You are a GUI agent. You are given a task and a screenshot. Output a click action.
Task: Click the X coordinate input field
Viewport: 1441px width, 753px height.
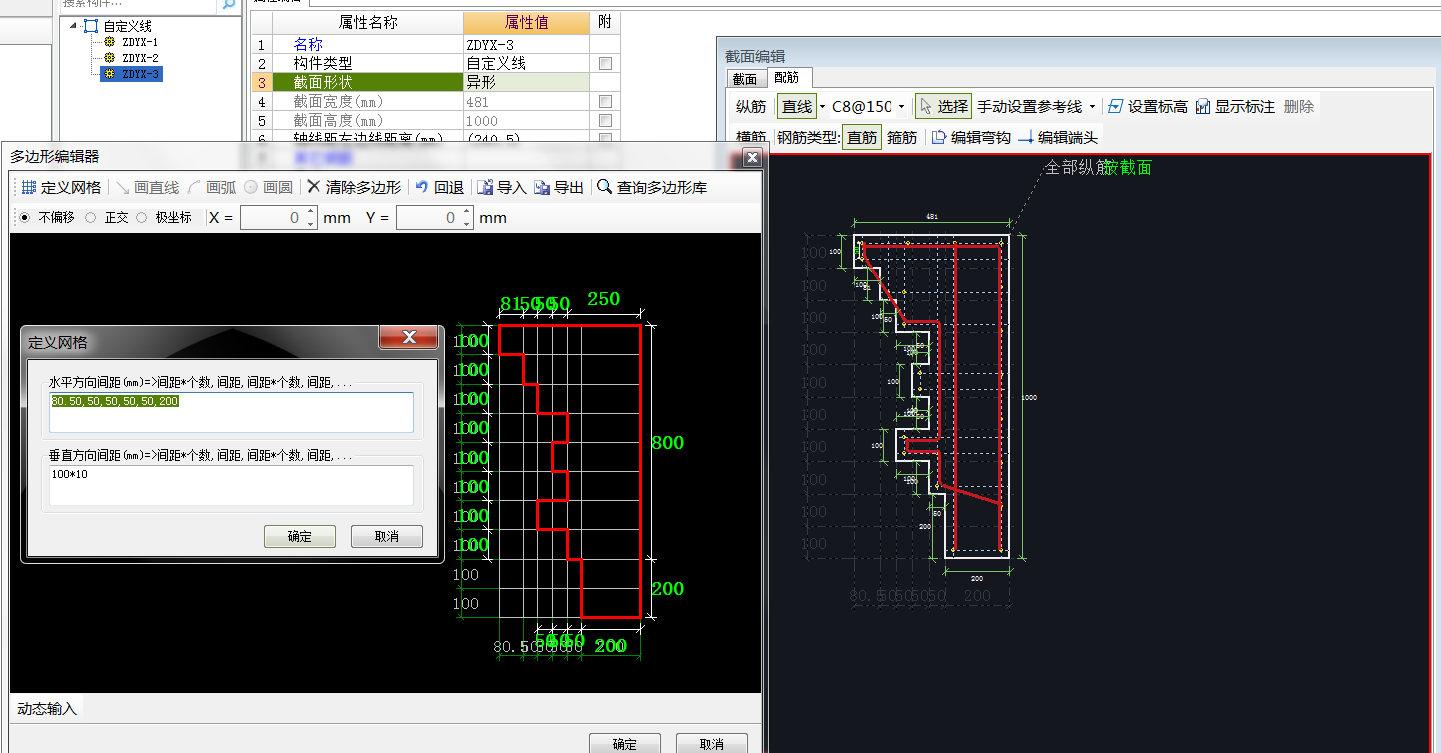[272, 217]
